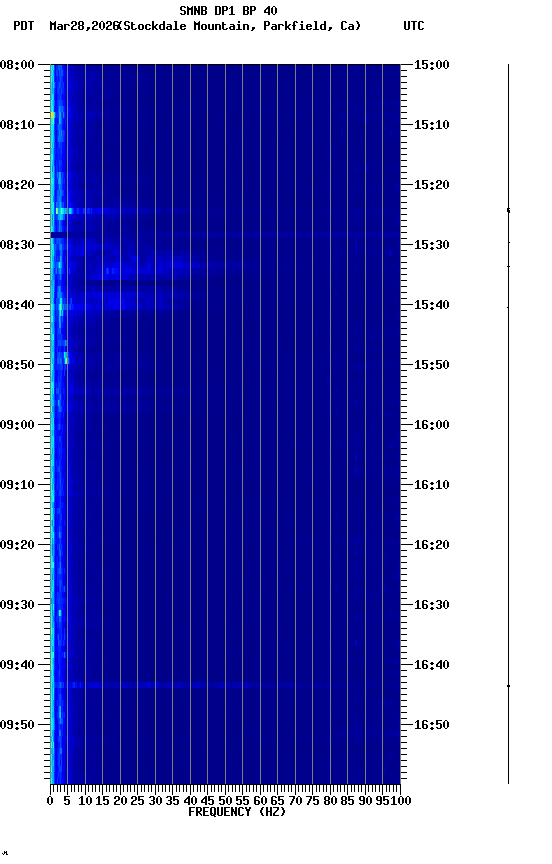
Task: Click the 16:10 UTC time label
Action: point(431,485)
